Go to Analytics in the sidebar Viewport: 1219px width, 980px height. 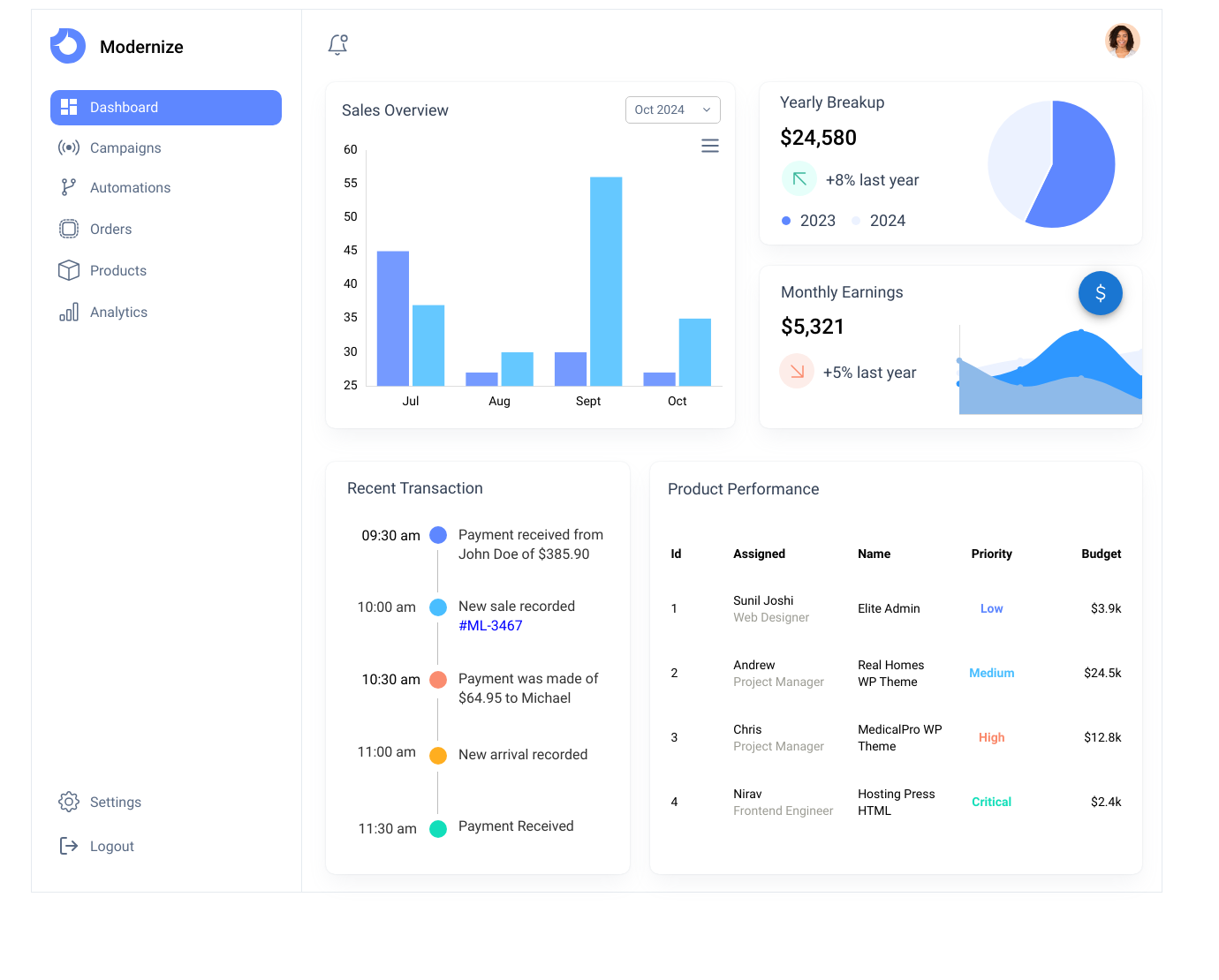[118, 312]
